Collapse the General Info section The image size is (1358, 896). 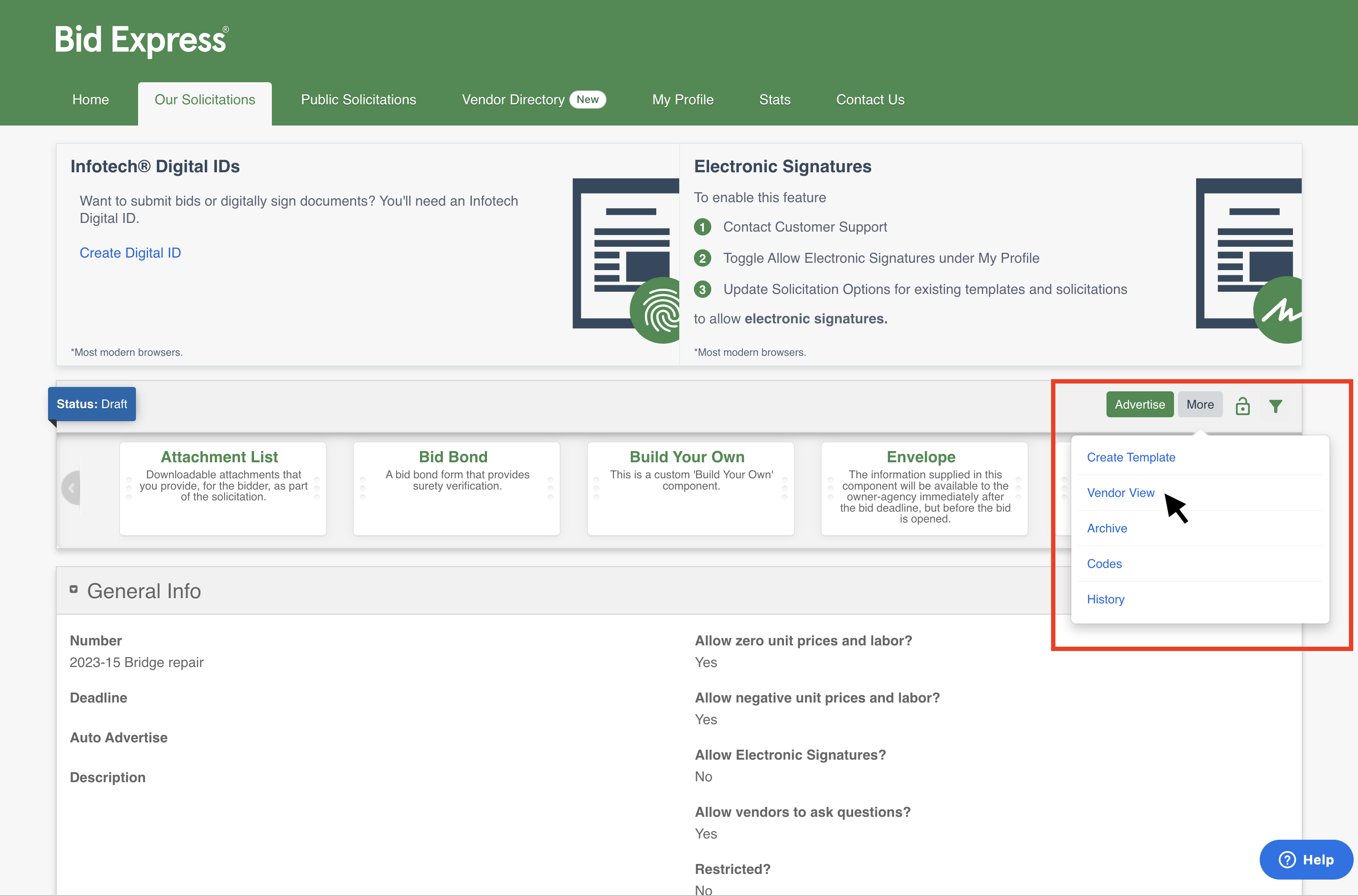coord(74,589)
